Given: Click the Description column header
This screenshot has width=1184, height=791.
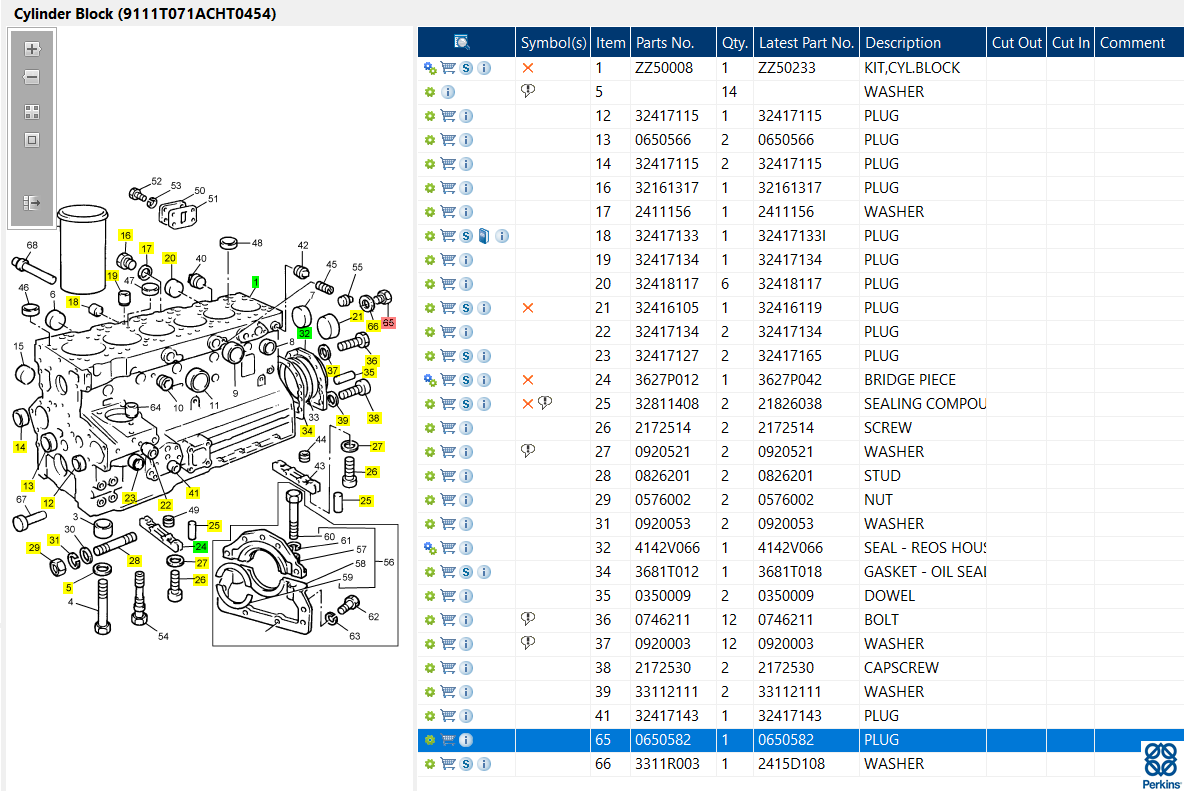Looking at the screenshot, I should (903, 43).
